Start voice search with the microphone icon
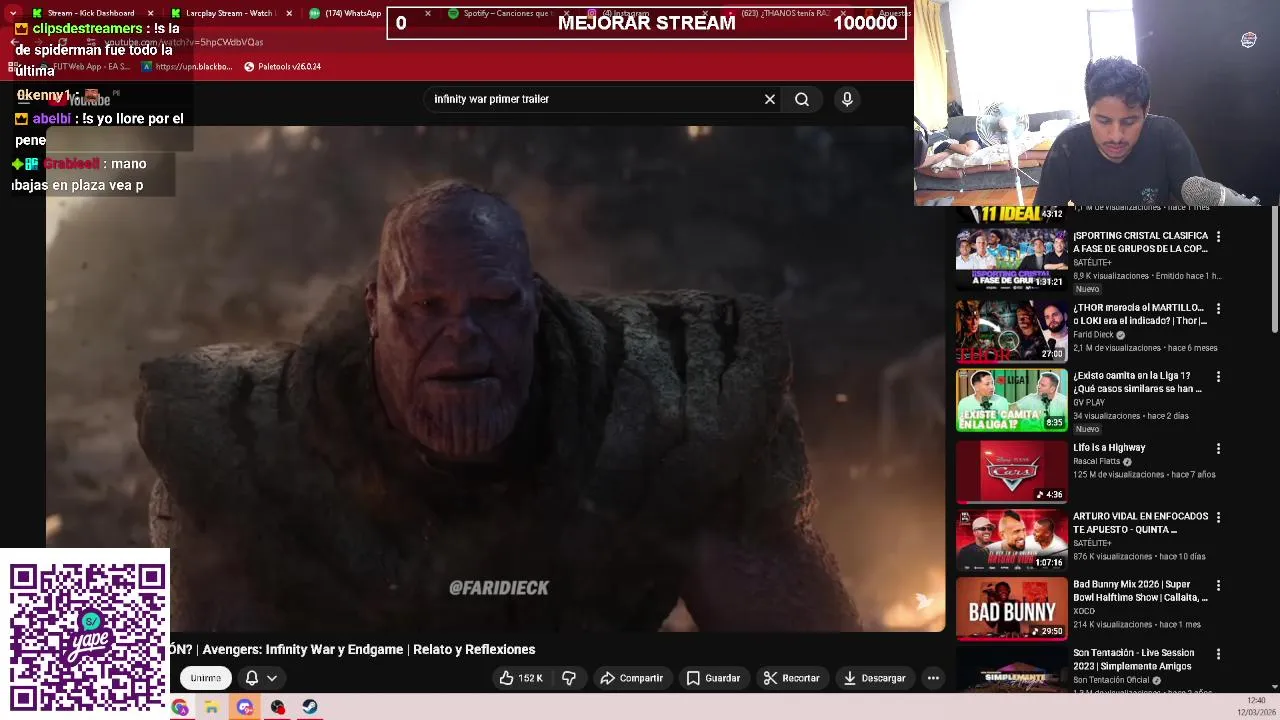This screenshot has width=1280, height=720. coord(847,99)
